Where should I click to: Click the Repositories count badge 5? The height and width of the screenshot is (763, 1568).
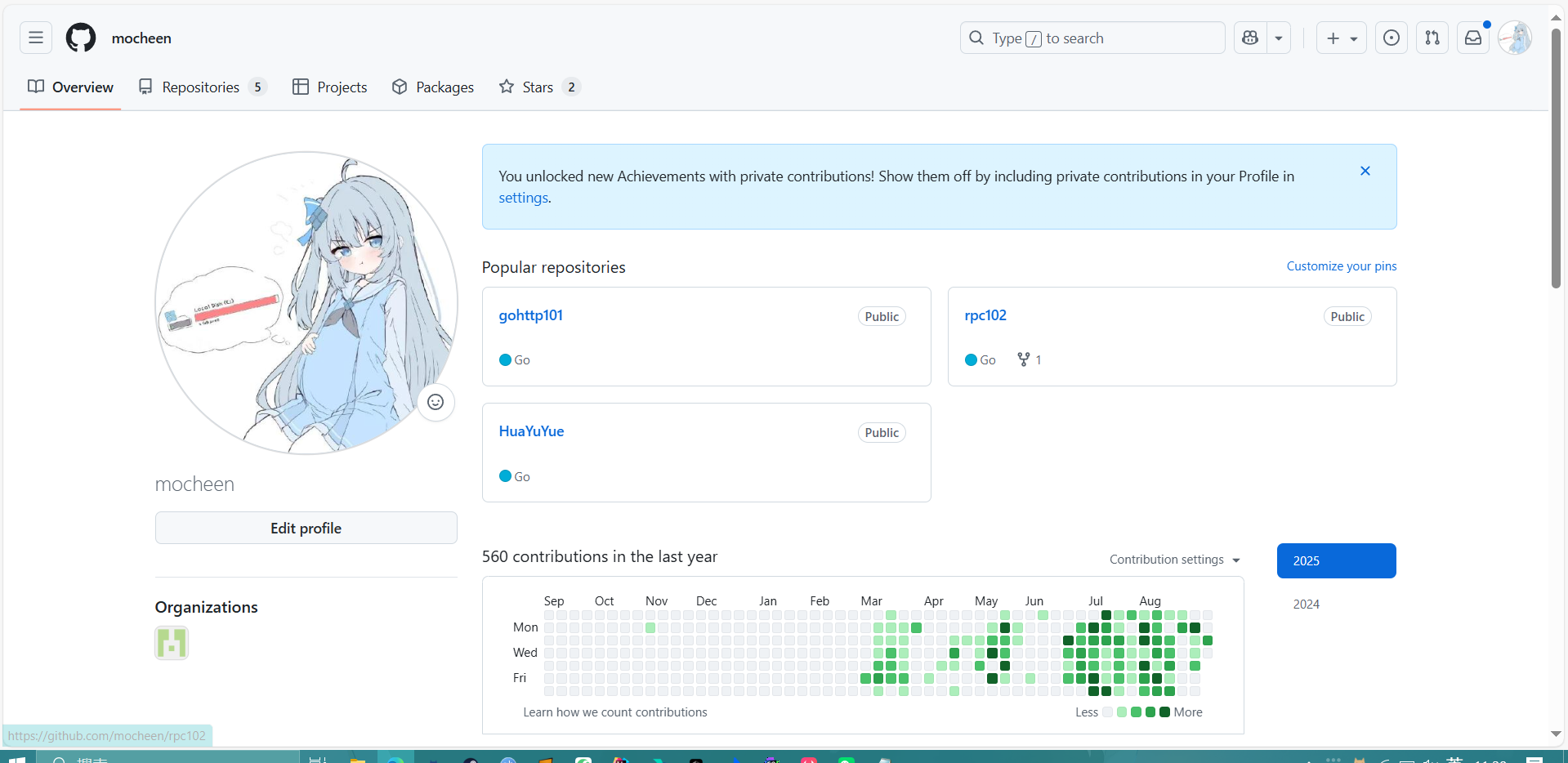(x=257, y=87)
